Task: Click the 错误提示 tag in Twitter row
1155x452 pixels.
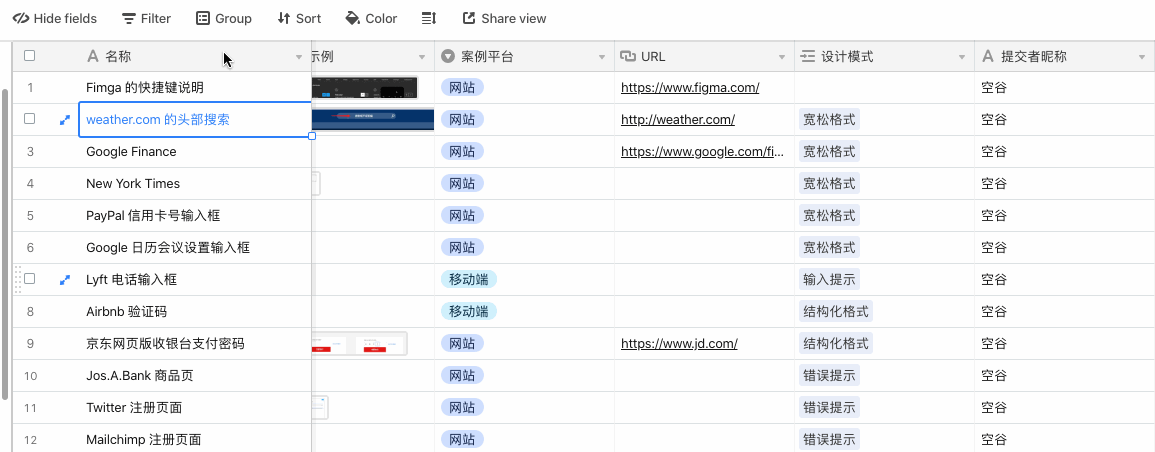Action: pos(829,408)
